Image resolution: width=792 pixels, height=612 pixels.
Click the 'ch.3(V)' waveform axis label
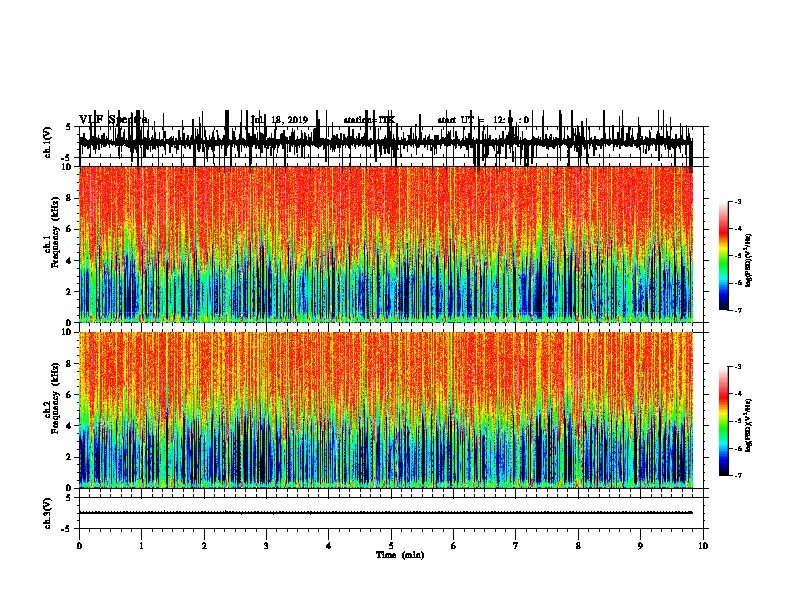(x=48, y=513)
